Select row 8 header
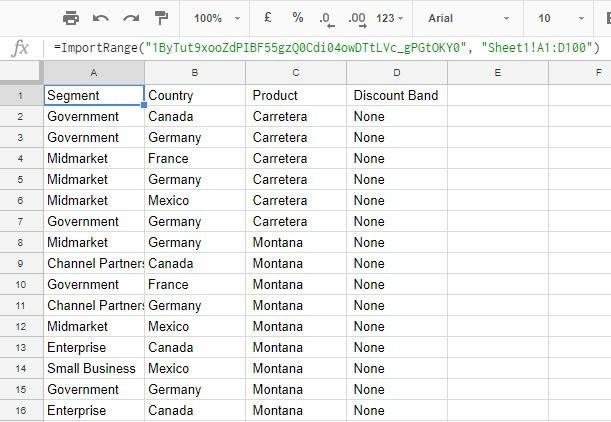Image resolution: width=611 pixels, height=422 pixels. (21, 242)
